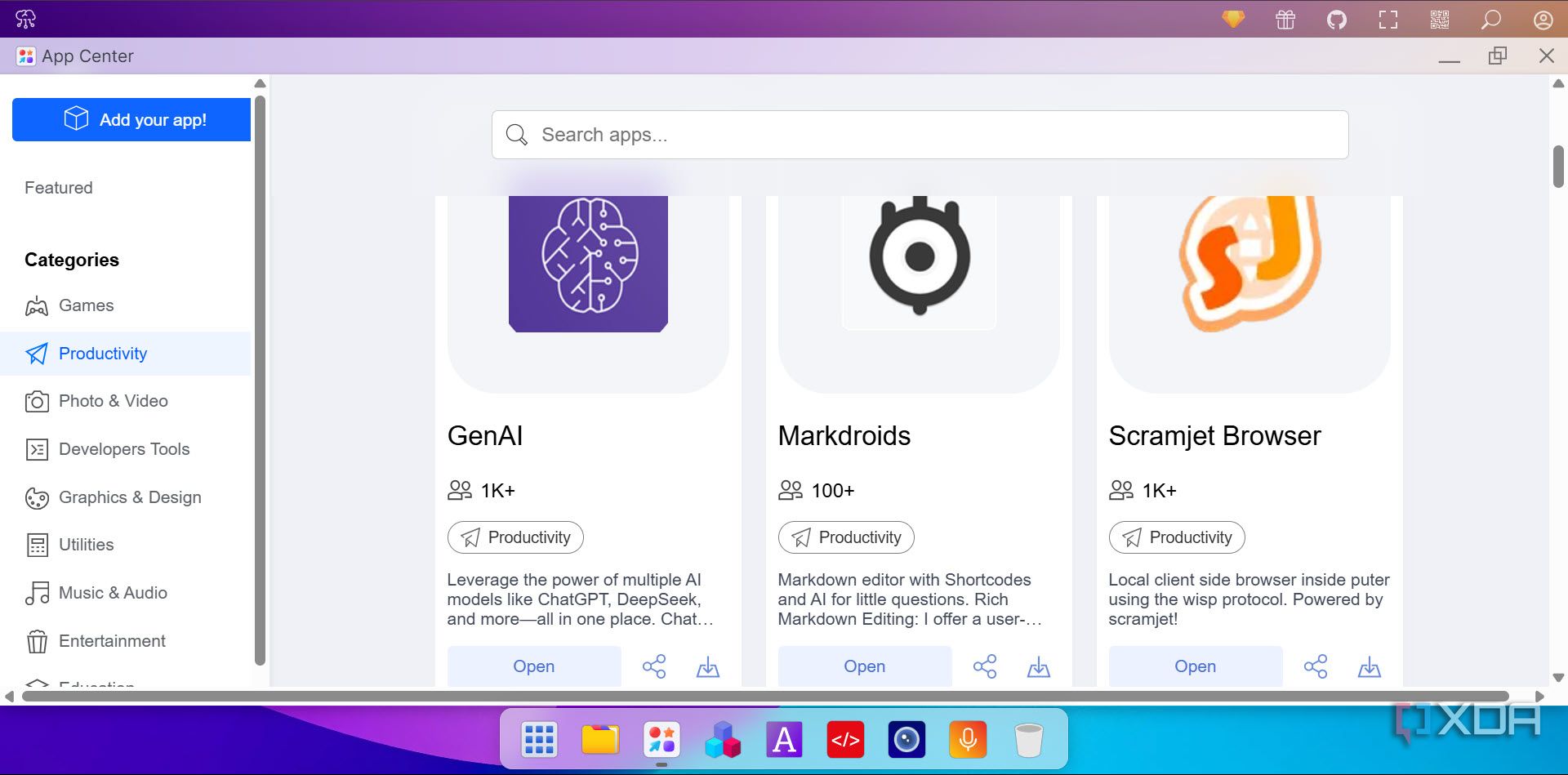Open the user profile icon in top bar
Image resolution: width=1568 pixels, height=775 pixels.
click(1543, 20)
